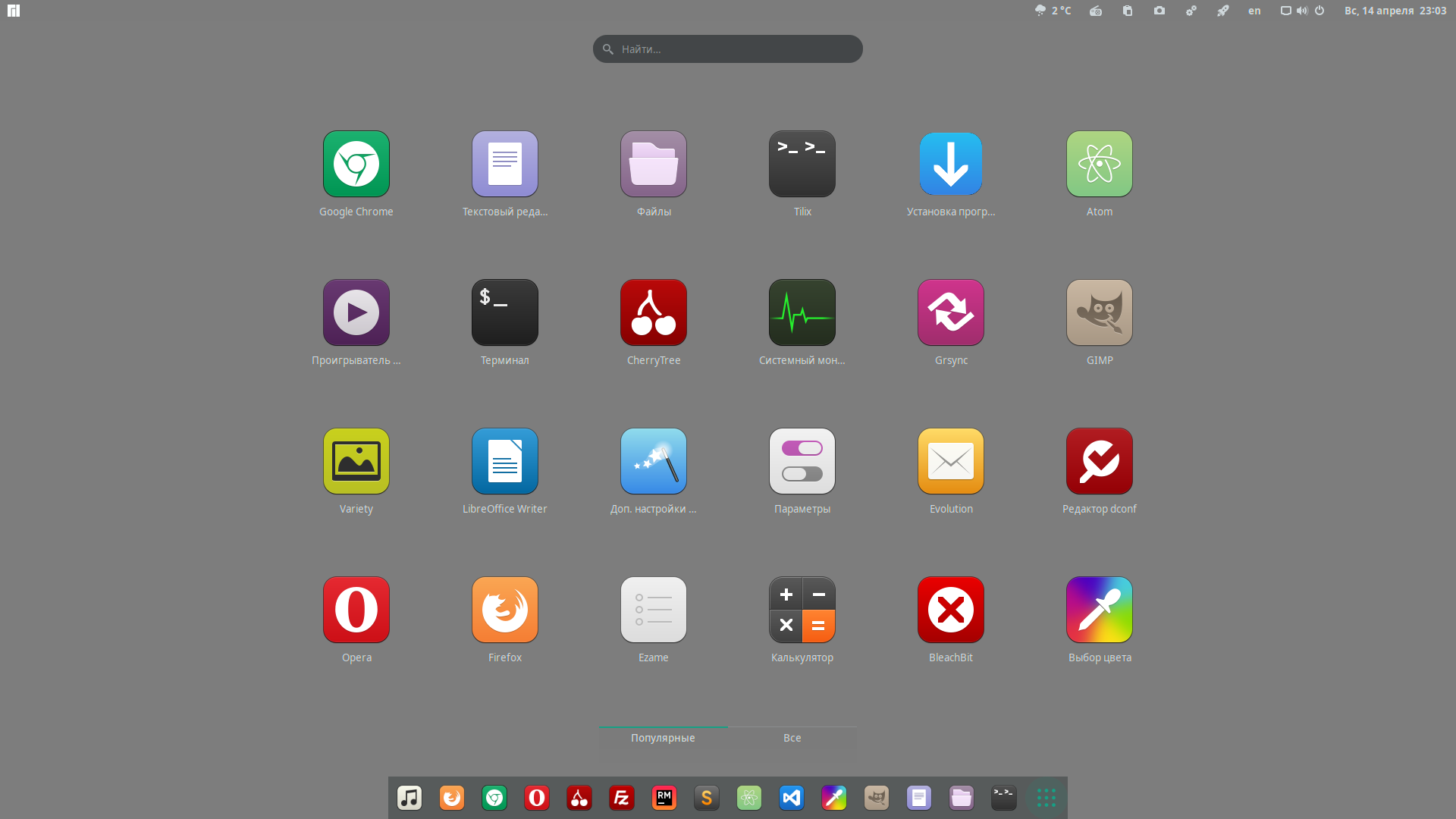
Task: Launch Opera from the dock
Action: click(537, 798)
